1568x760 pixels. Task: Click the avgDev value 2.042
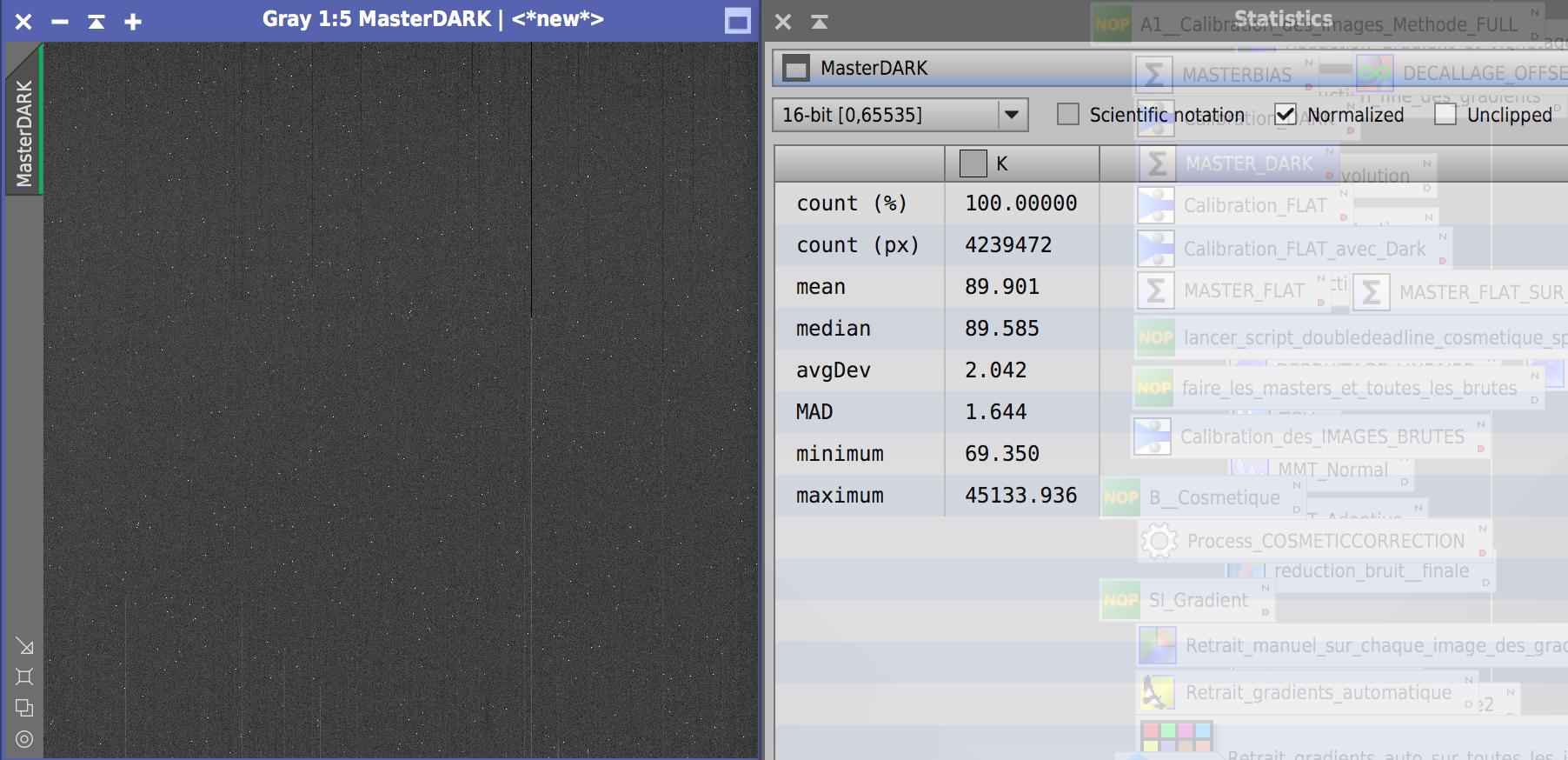[996, 370]
